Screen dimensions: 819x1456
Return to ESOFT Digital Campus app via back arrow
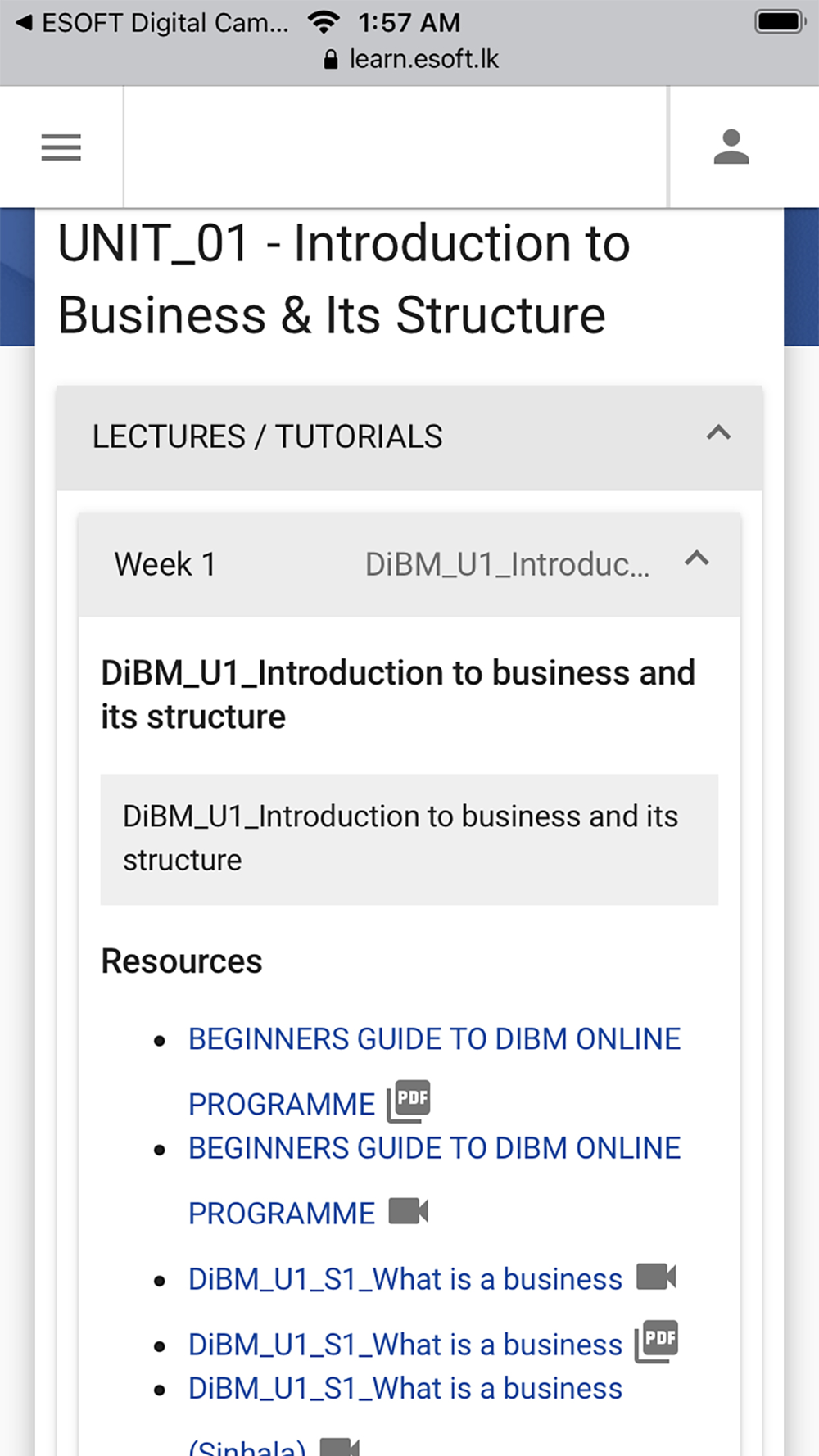click(24, 23)
